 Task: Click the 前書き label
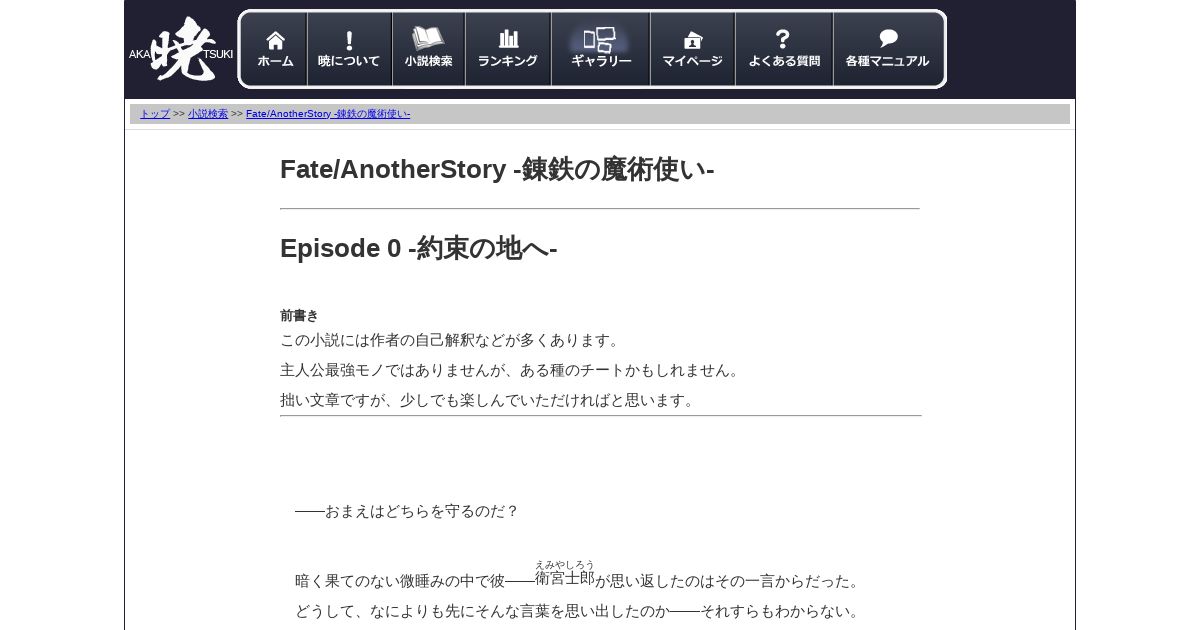(299, 315)
